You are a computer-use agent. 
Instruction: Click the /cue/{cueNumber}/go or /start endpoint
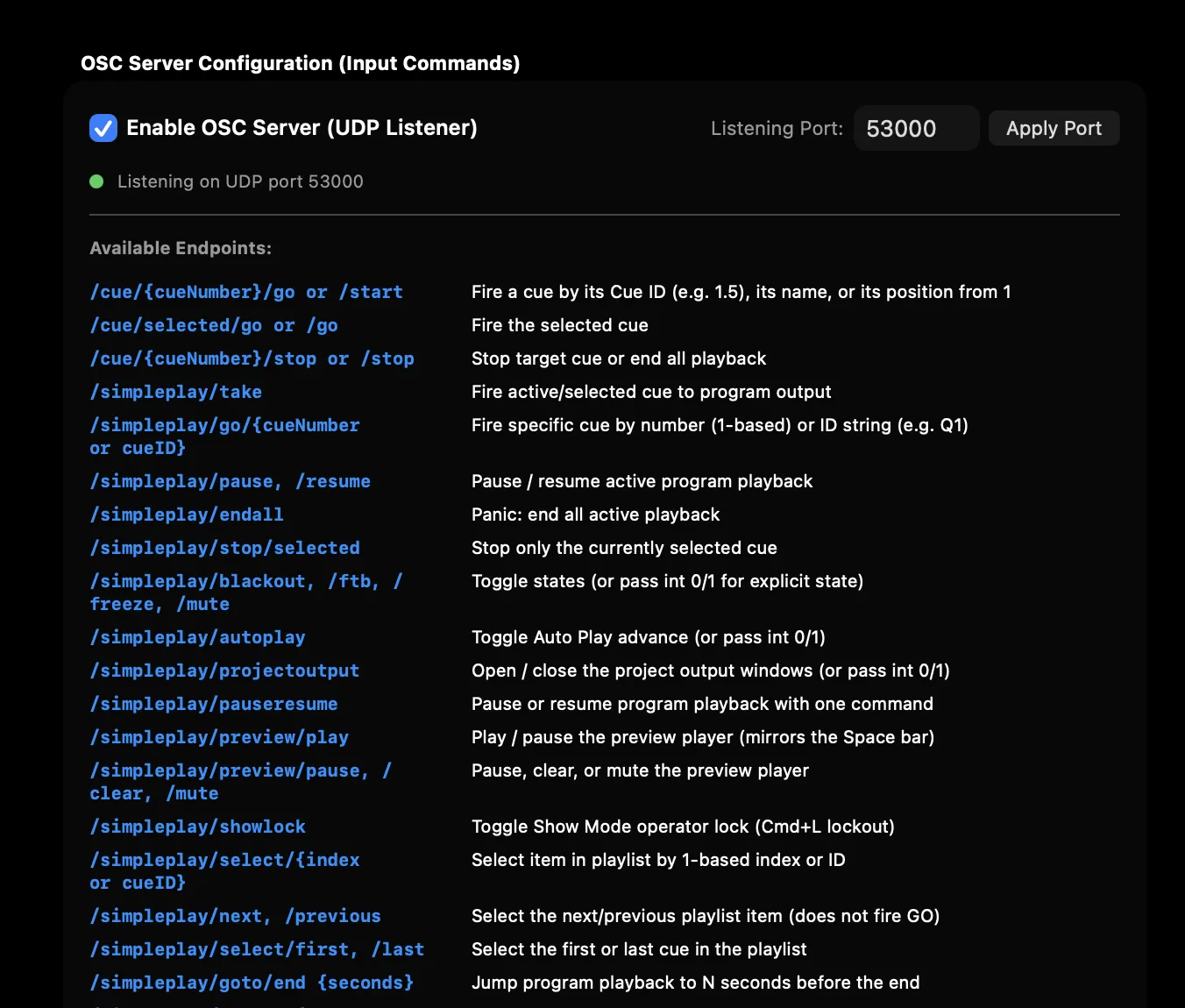(246, 292)
